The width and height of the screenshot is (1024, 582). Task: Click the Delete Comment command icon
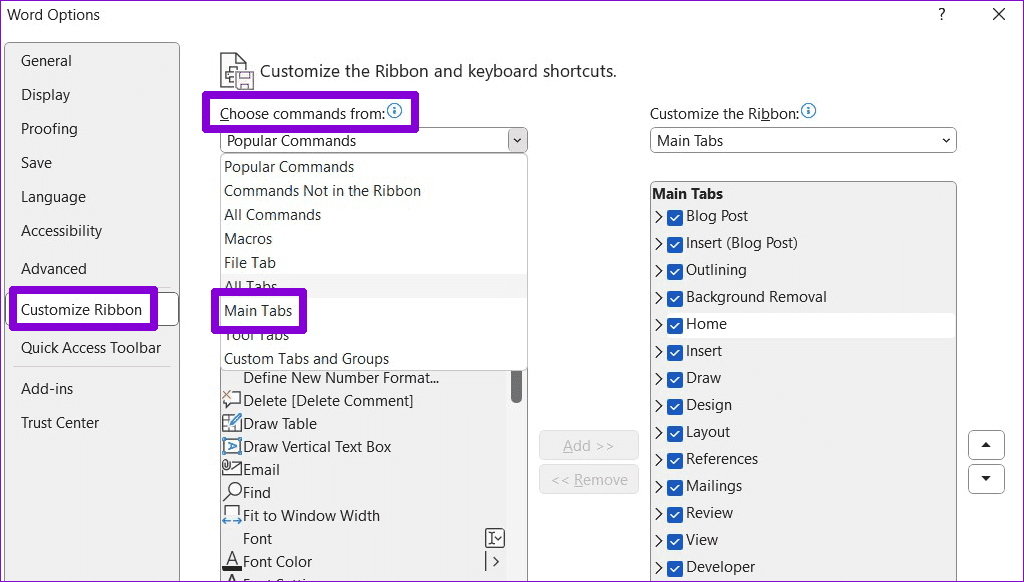(x=232, y=400)
